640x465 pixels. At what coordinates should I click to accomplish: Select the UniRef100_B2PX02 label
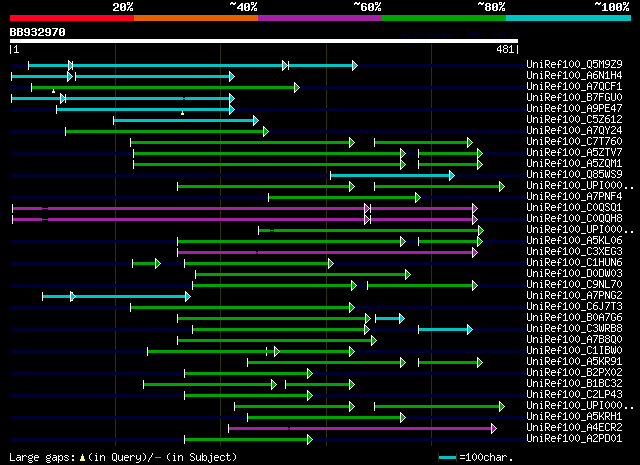point(574,373)
